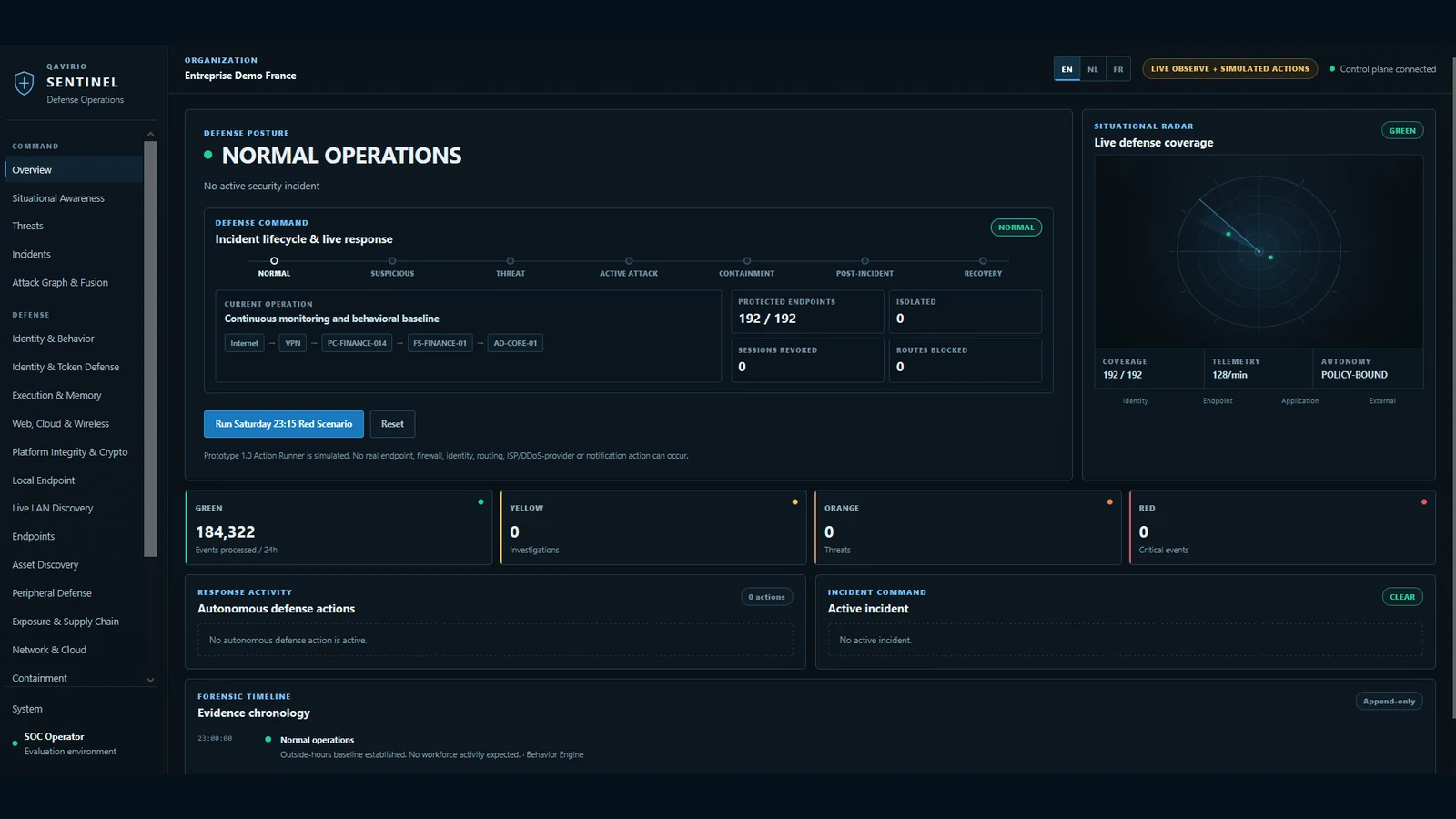Select the Containment stage marker
1456x819 pixels.
747,261
